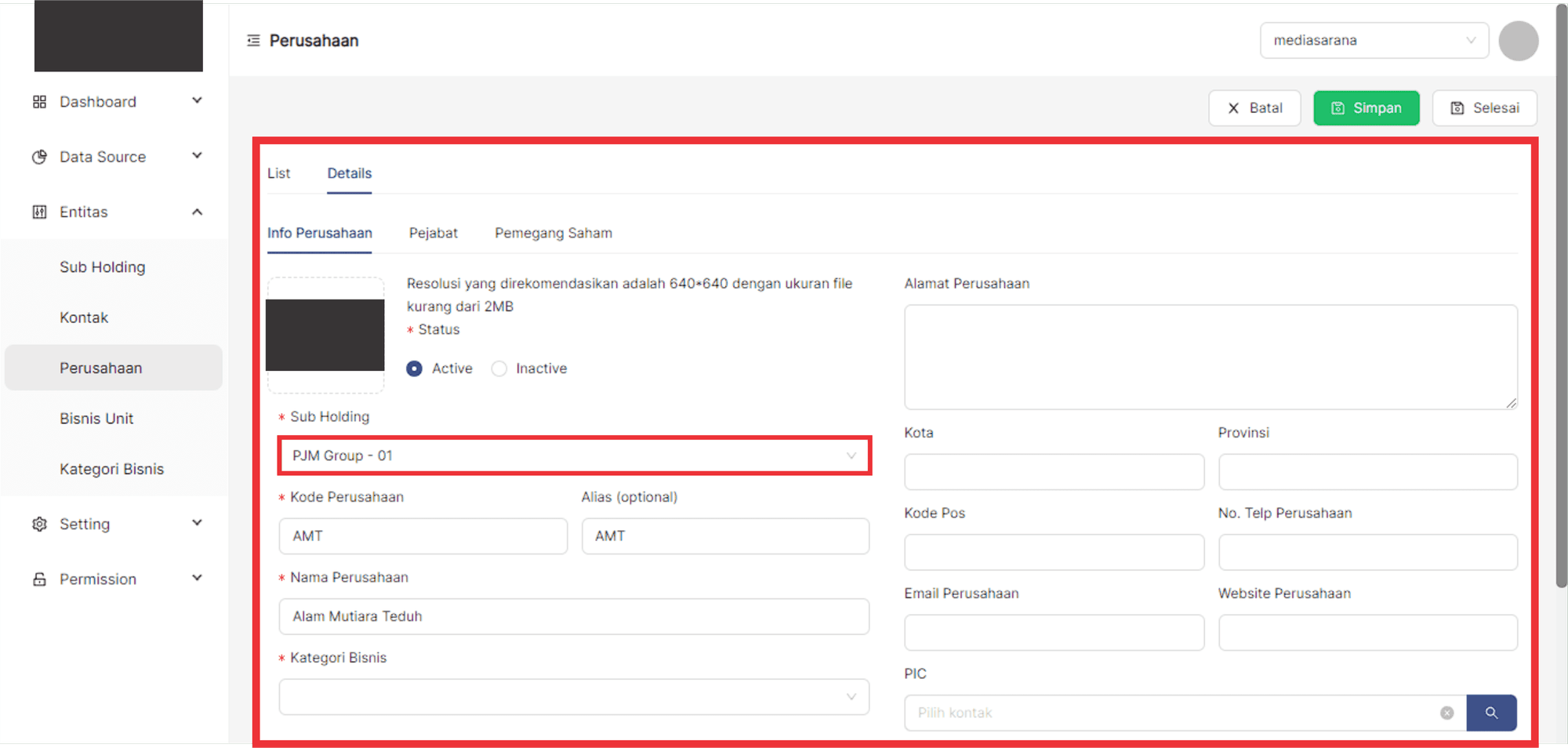Image resolution: width=1568 pixels, height=748 pixels.
Task: Open the Kategori Bisnis dropdown
Action: pyautogui.click(x=574, y=697)
